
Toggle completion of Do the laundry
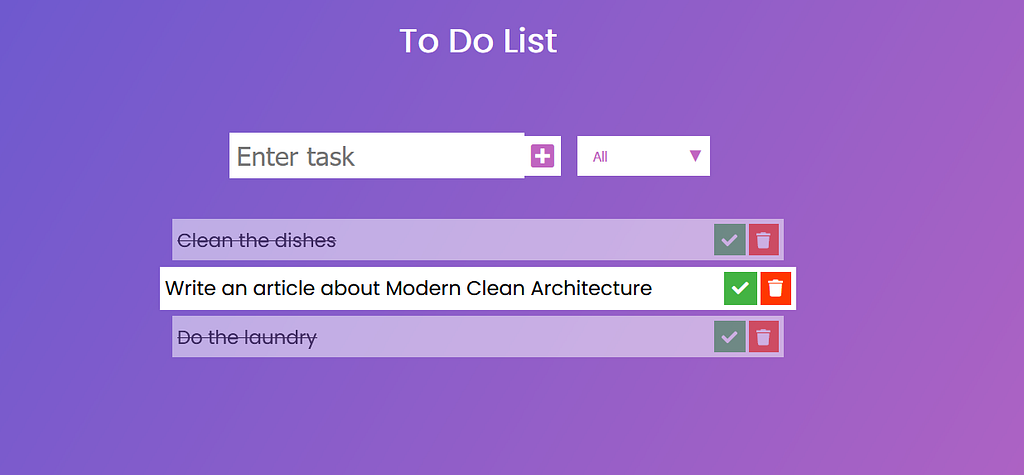(729, 337)
